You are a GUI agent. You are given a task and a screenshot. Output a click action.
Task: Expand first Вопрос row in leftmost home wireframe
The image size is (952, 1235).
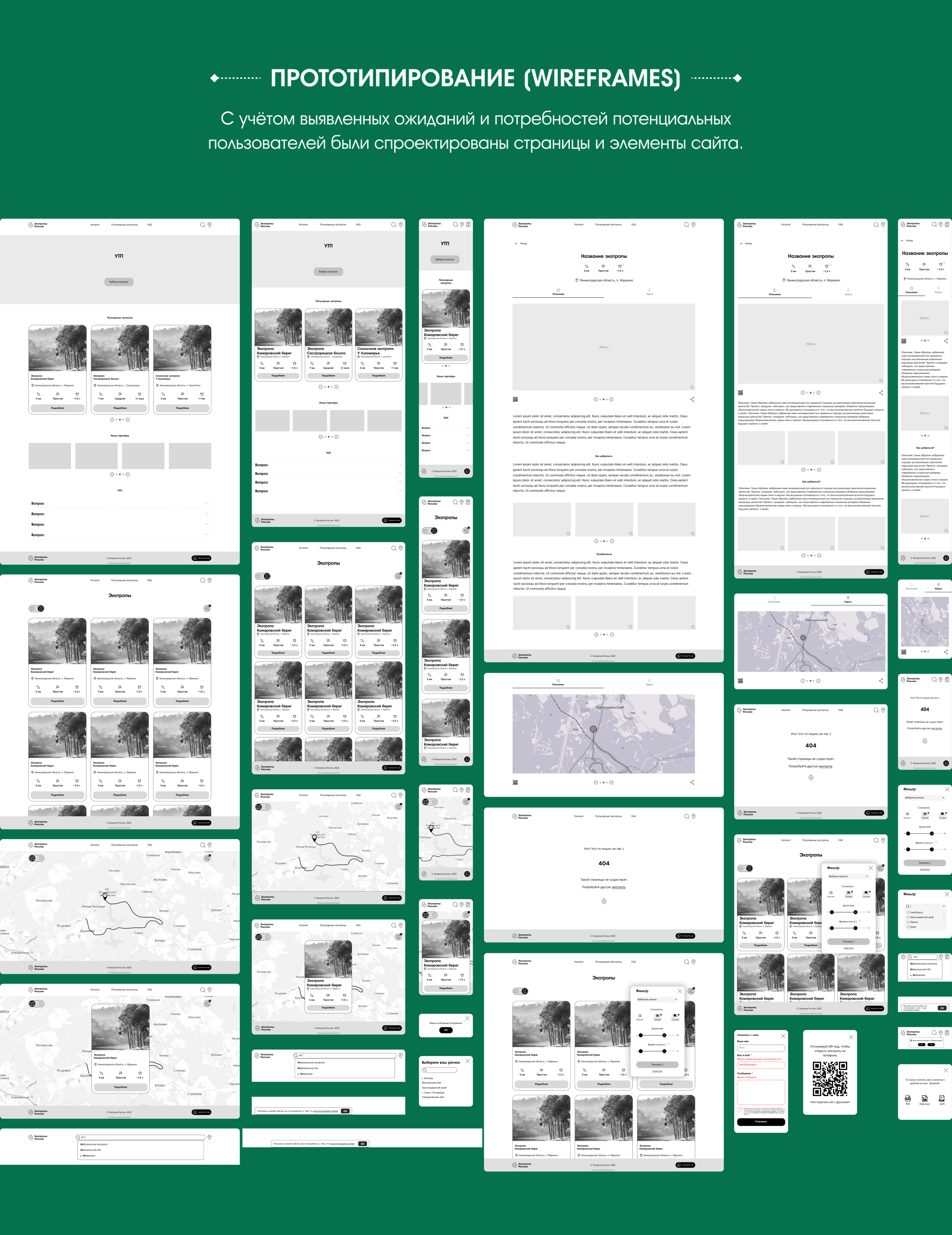206,503
